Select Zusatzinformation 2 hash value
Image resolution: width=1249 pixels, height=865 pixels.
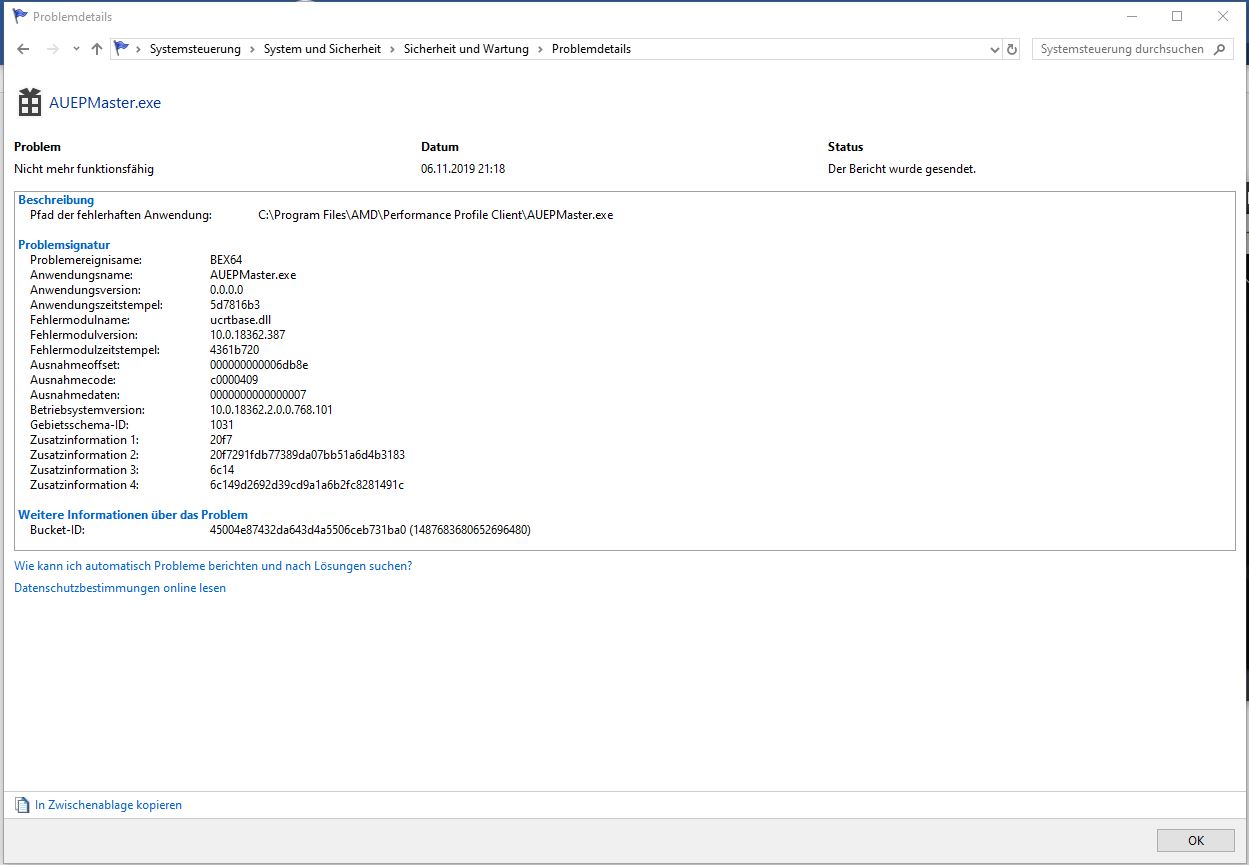307,455
